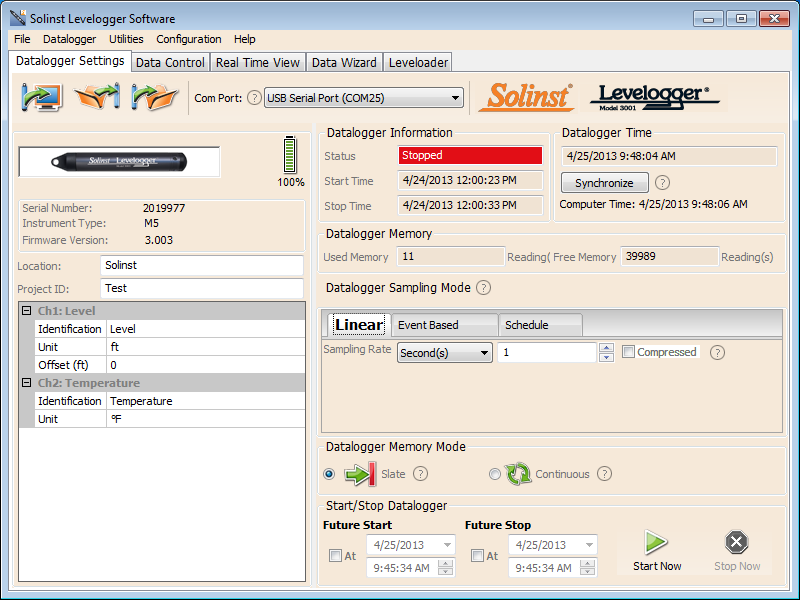The width and height of the screenshot is (800, 614).
Task: Check the Future Start At checkbox
Action: [x=335, y=555]
